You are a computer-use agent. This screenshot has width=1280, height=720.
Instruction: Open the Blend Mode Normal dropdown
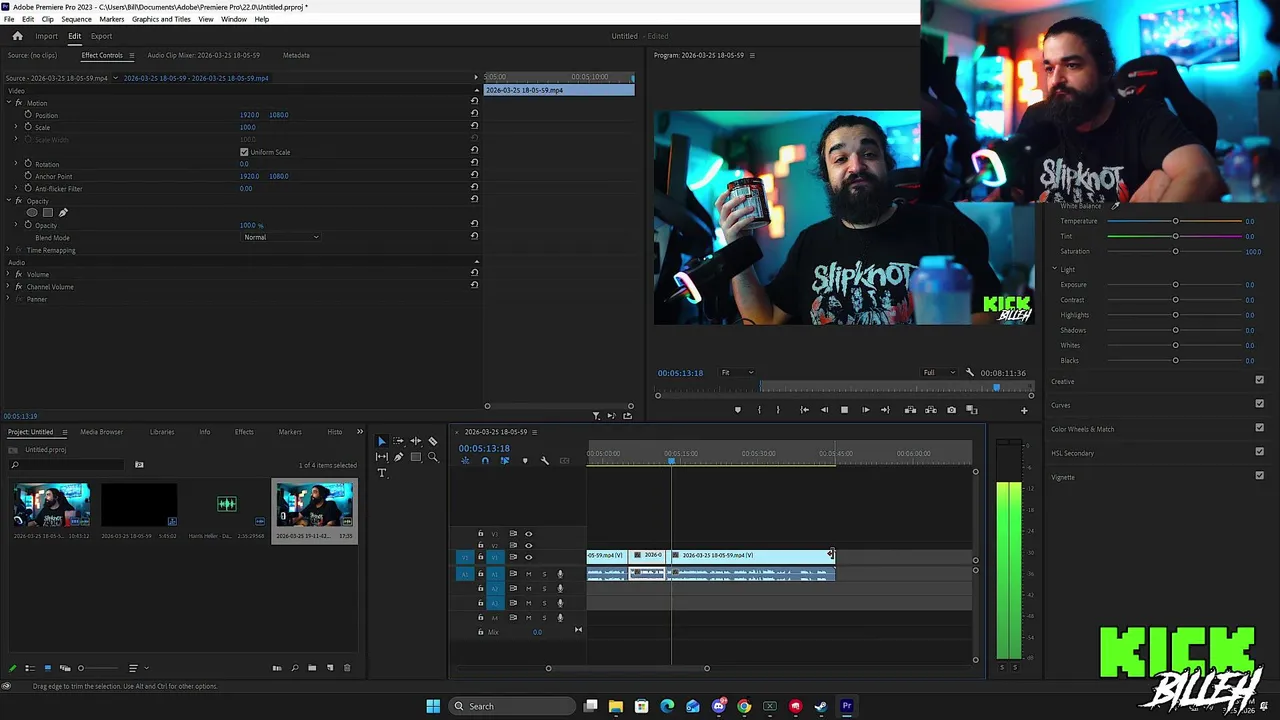click(x=281, y=237)
